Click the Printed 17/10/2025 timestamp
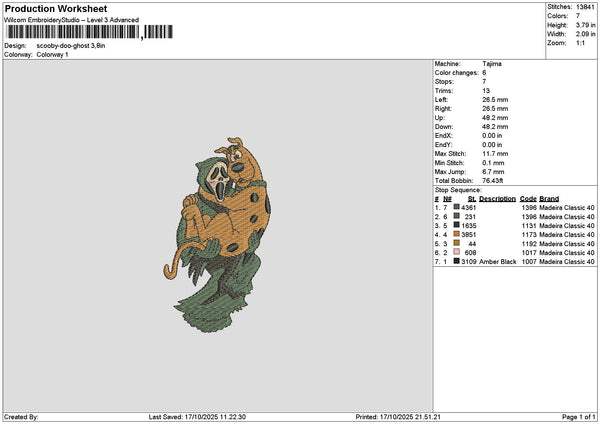This screenshot has width=600, height=424. [x=398, y=417]
